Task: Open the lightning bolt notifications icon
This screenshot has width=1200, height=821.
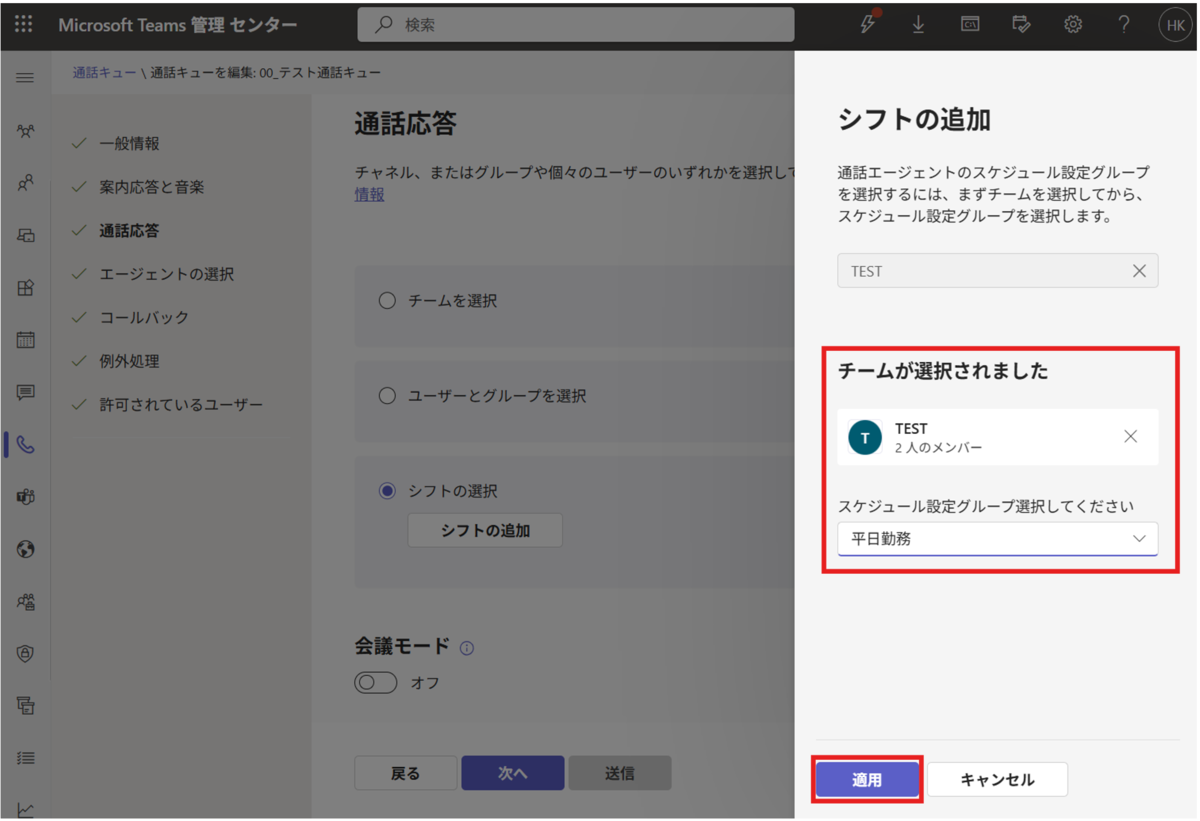Action: click(x=868, y=24)
